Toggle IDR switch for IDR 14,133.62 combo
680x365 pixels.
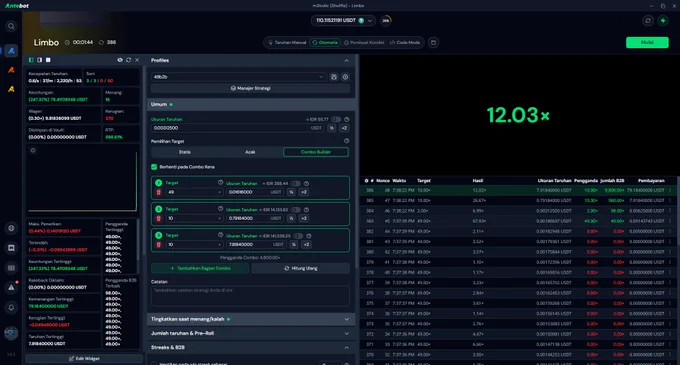click(x=296, y=210)
